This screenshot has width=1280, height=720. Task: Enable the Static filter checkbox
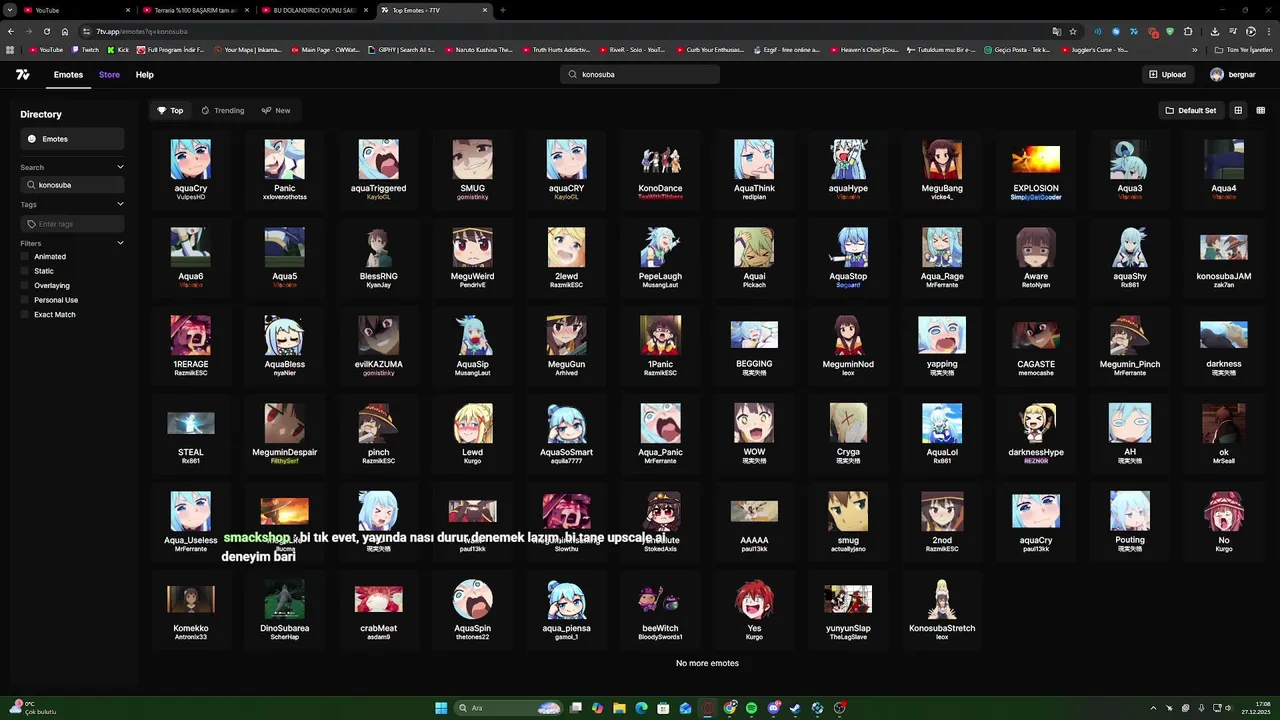point(25,271)
